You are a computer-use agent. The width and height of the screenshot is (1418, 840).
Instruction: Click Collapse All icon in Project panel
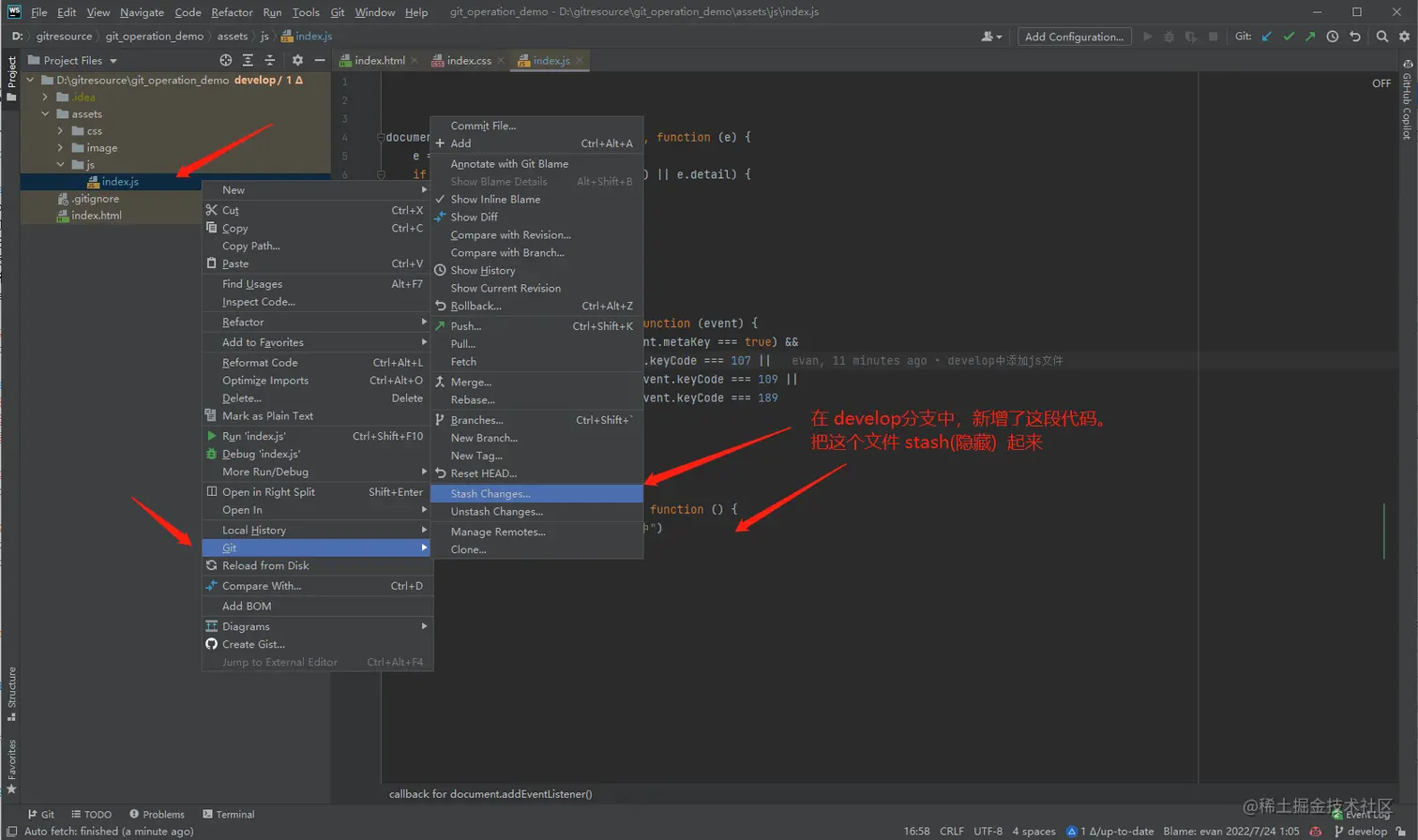[269, 60]
